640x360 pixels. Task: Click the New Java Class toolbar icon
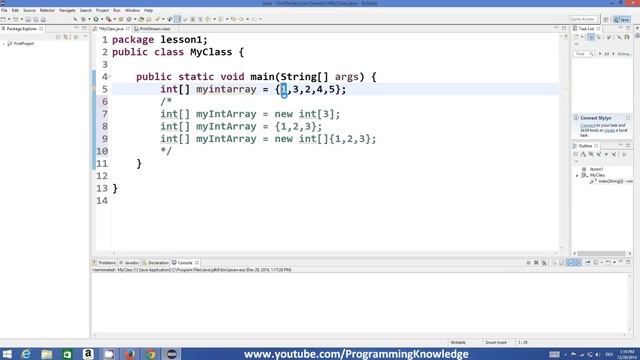(129, 19)
